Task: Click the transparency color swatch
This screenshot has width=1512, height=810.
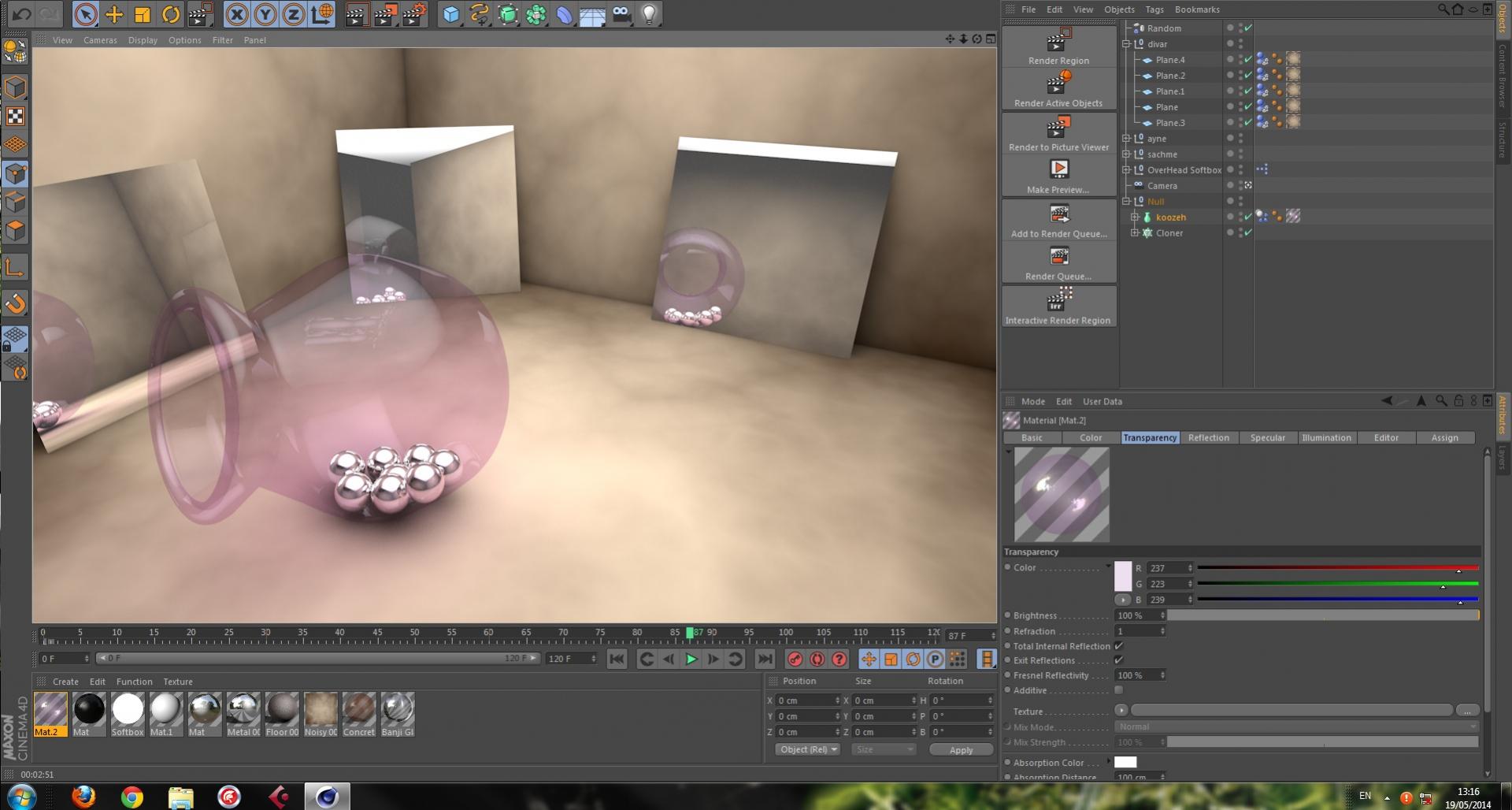Action: tap(1123, 576)
